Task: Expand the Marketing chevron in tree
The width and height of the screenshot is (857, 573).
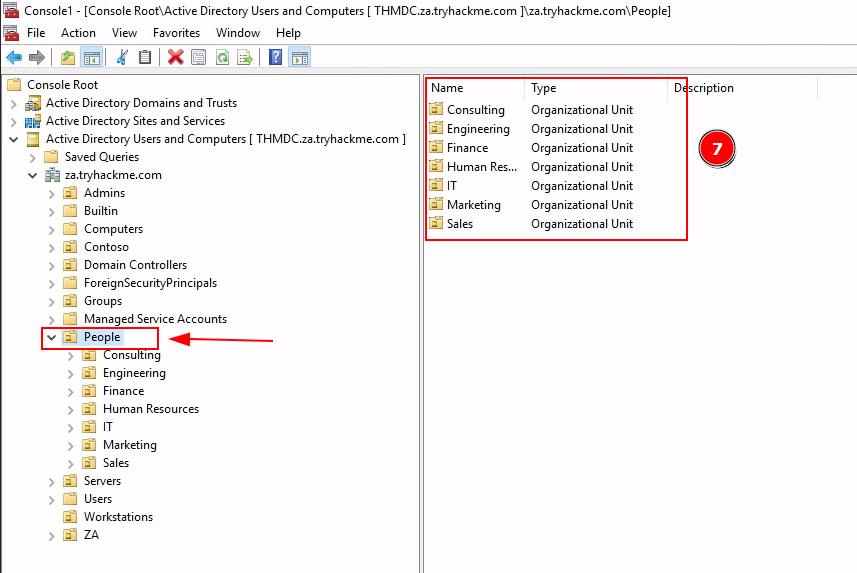Action: pos(71,446)
